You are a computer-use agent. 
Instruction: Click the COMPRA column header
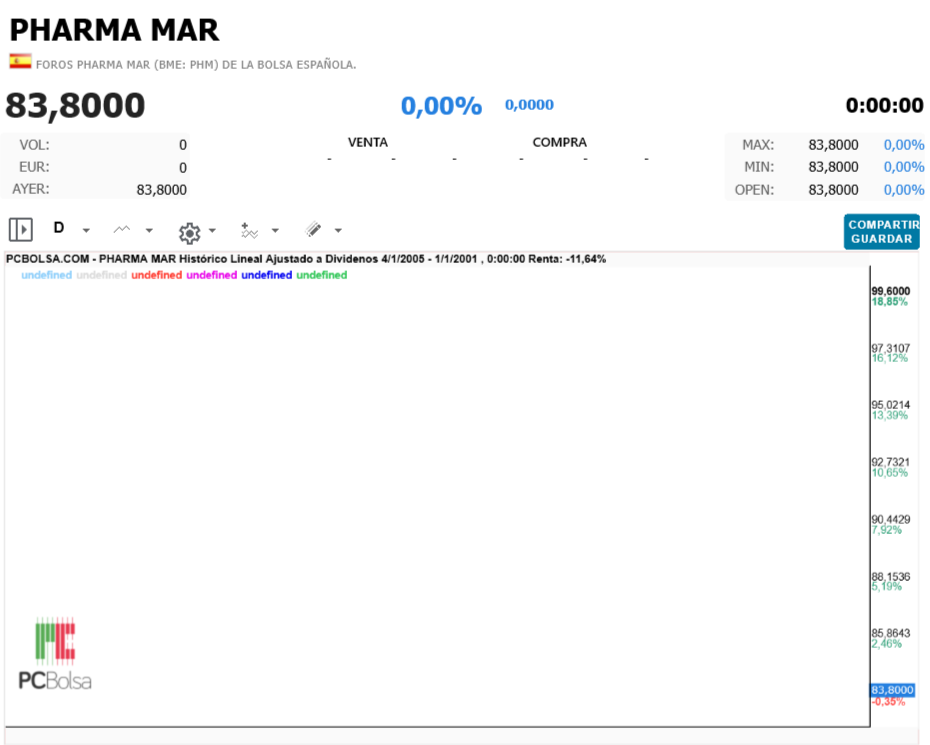coord(559,142)
